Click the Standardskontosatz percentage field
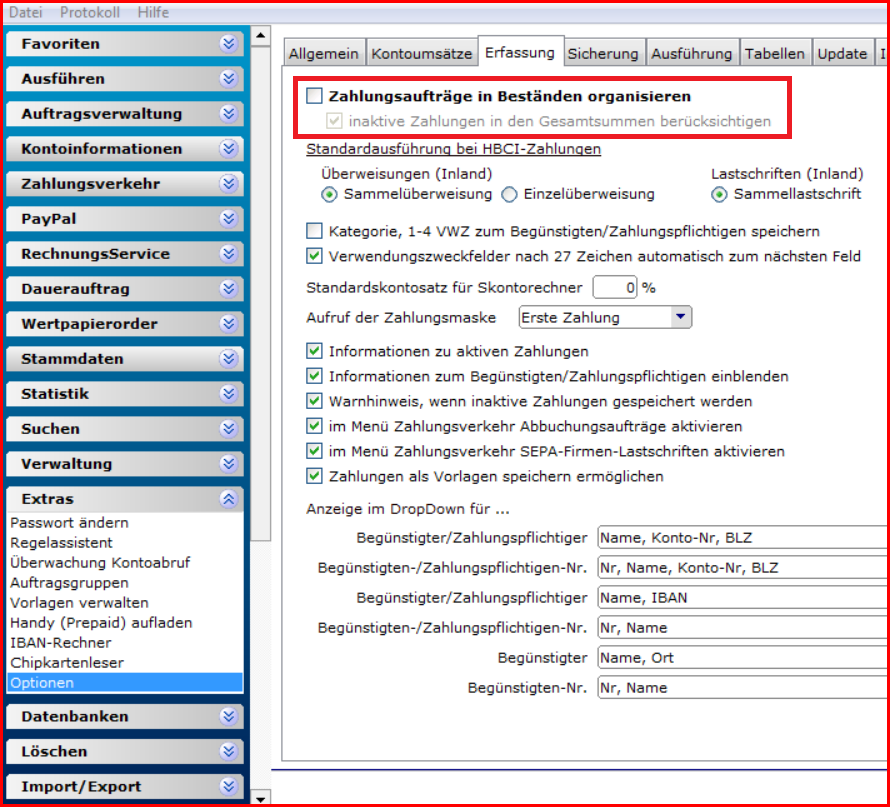 (615, 288)
